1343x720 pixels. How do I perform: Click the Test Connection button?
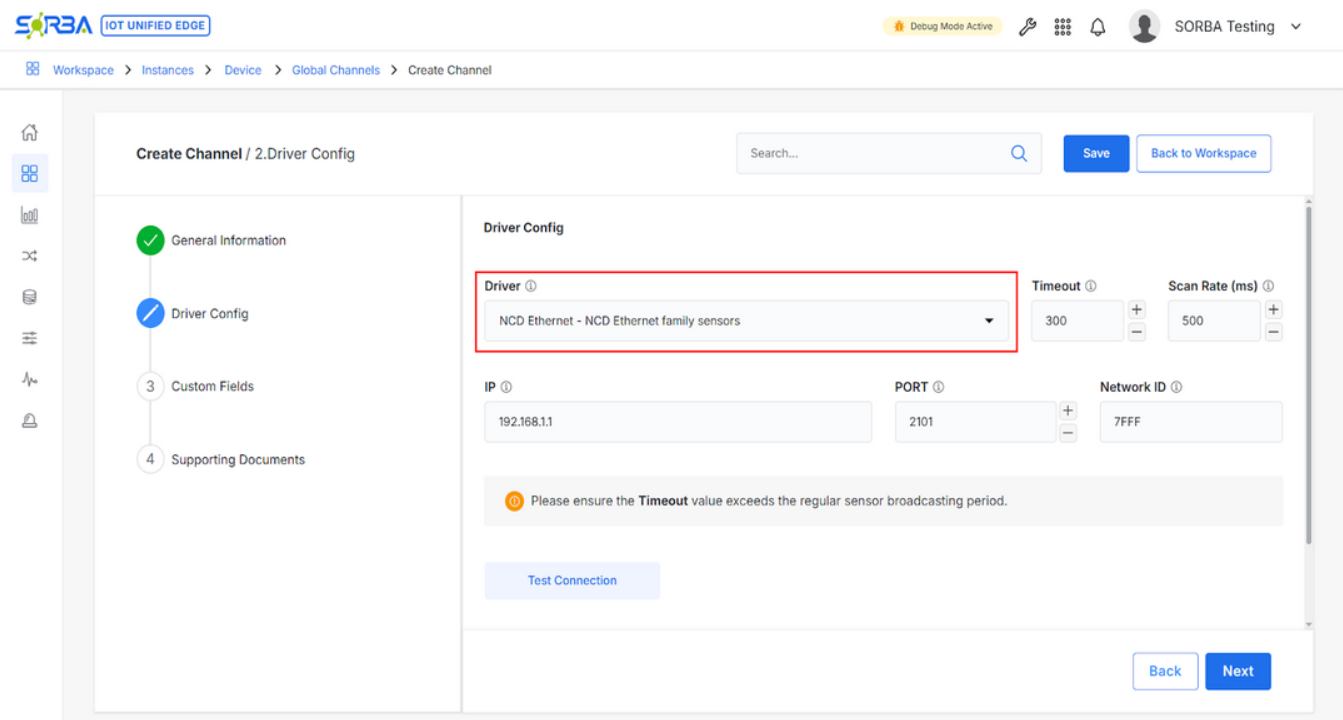click(x=572, y=580)
